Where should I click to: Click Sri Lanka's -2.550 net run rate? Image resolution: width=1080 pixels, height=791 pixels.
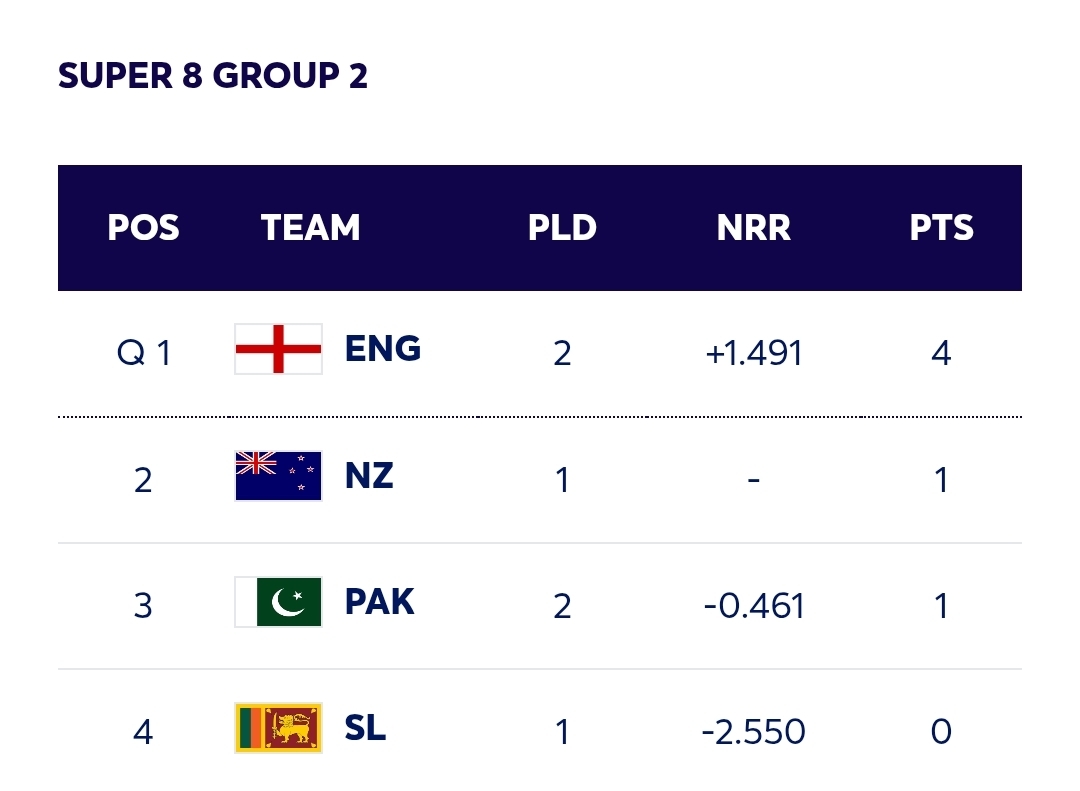pos(753,732)
